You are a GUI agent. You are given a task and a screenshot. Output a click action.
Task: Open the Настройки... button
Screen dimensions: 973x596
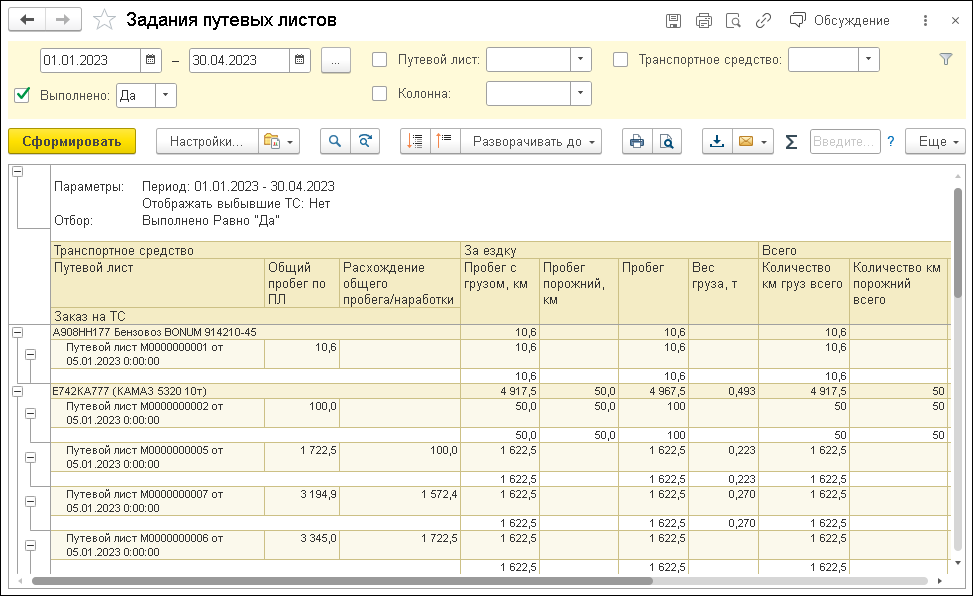(x=207, y=142)
